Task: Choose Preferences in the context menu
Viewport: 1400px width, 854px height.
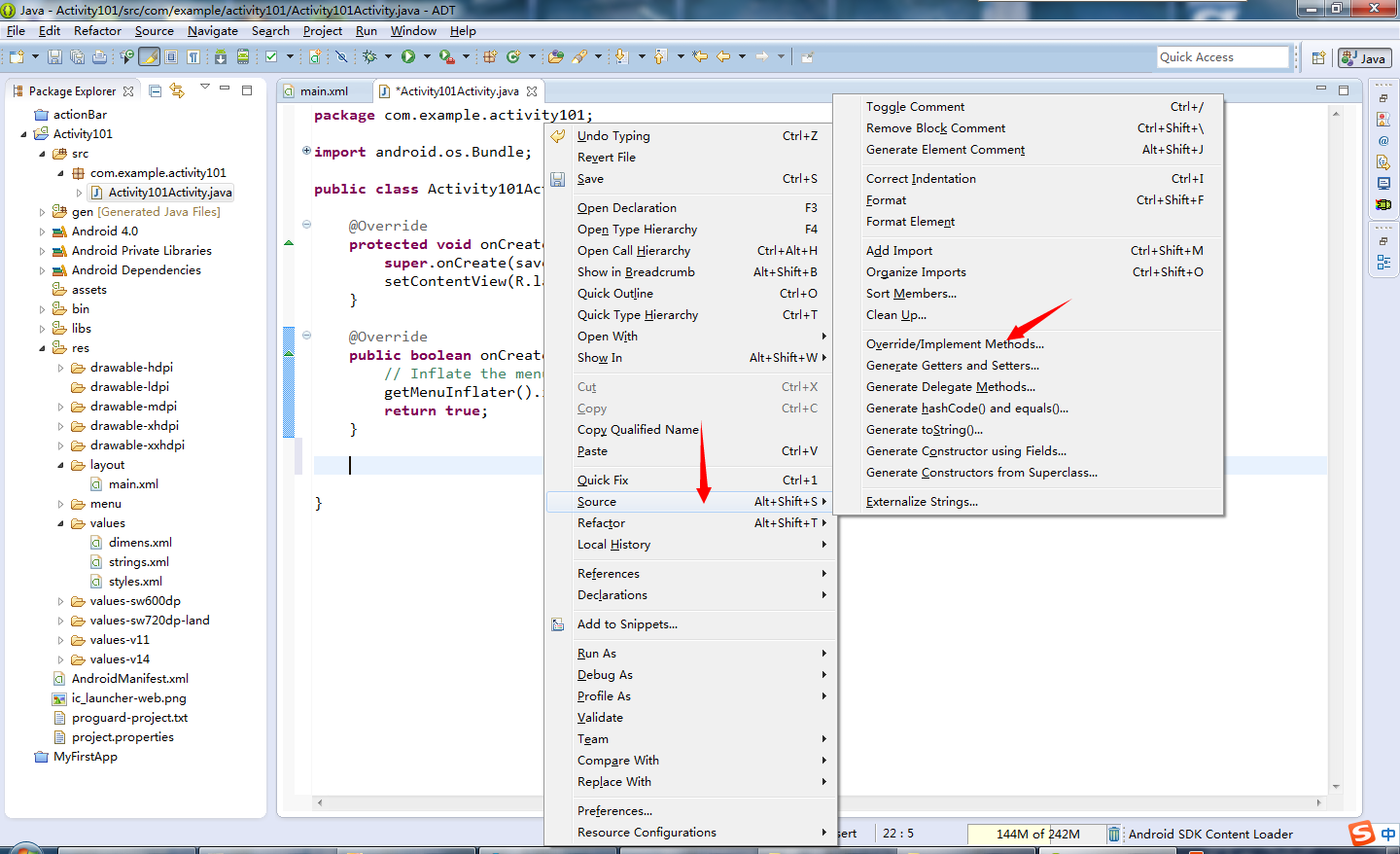Action: [x=691, y=811]
